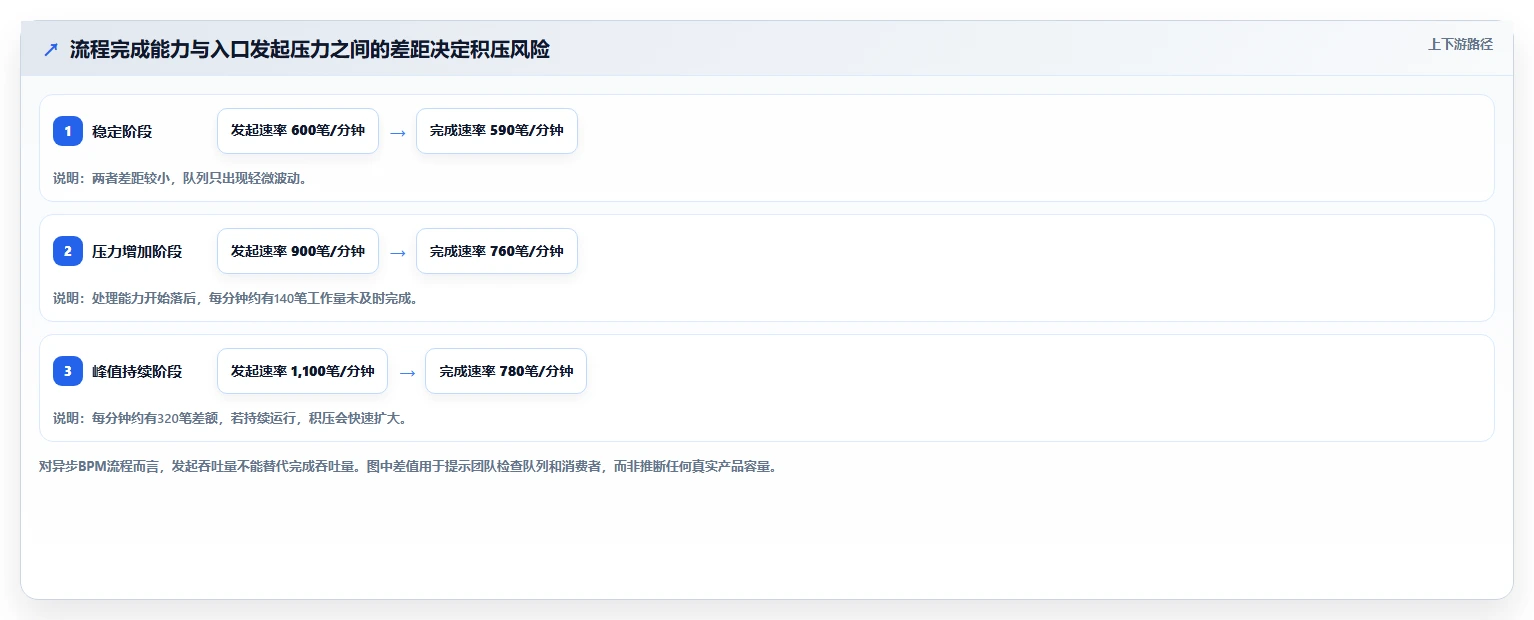The height and width of the screenshot is (620, 1534).
Task: Click the arrow between 600 and 590 rates
Action: click(398, 132)
